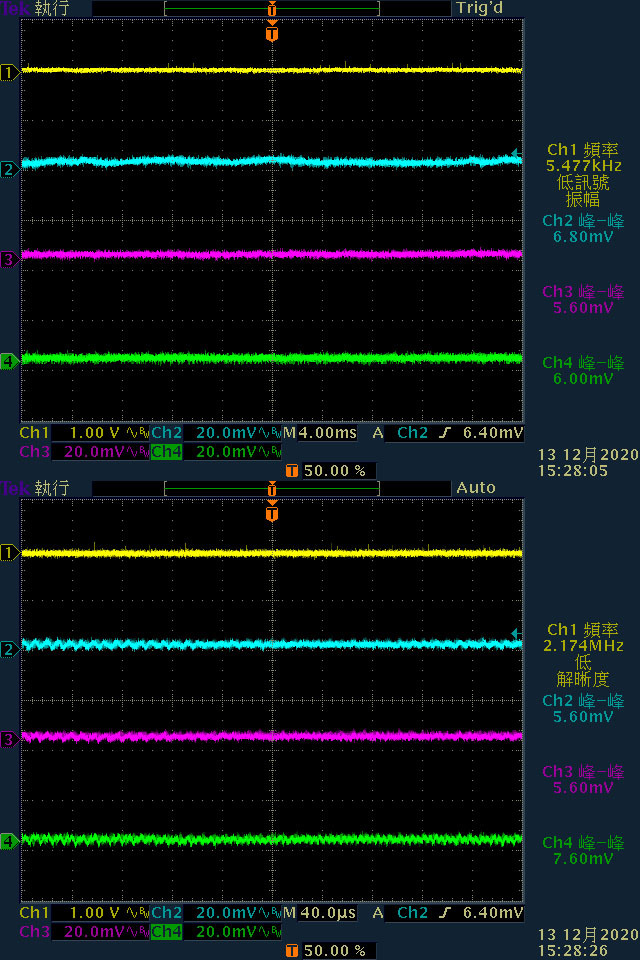Click the orange trigger T marker atop the Trig'd capture graticule
The width and height of the screenshot is (640, 960).
click(x=272, y=32)
